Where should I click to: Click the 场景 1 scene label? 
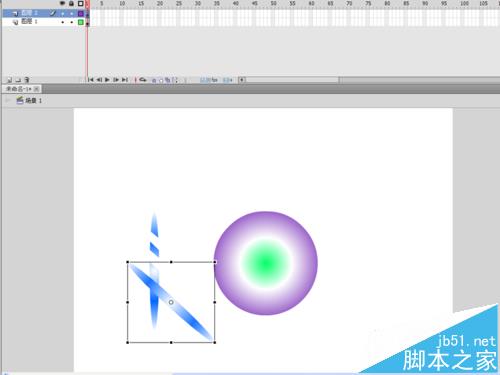(34, 100)
